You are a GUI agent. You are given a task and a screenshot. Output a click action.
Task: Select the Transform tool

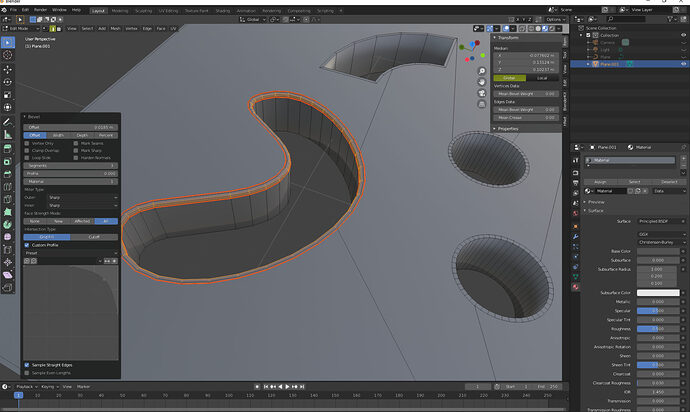pos(7,107)
